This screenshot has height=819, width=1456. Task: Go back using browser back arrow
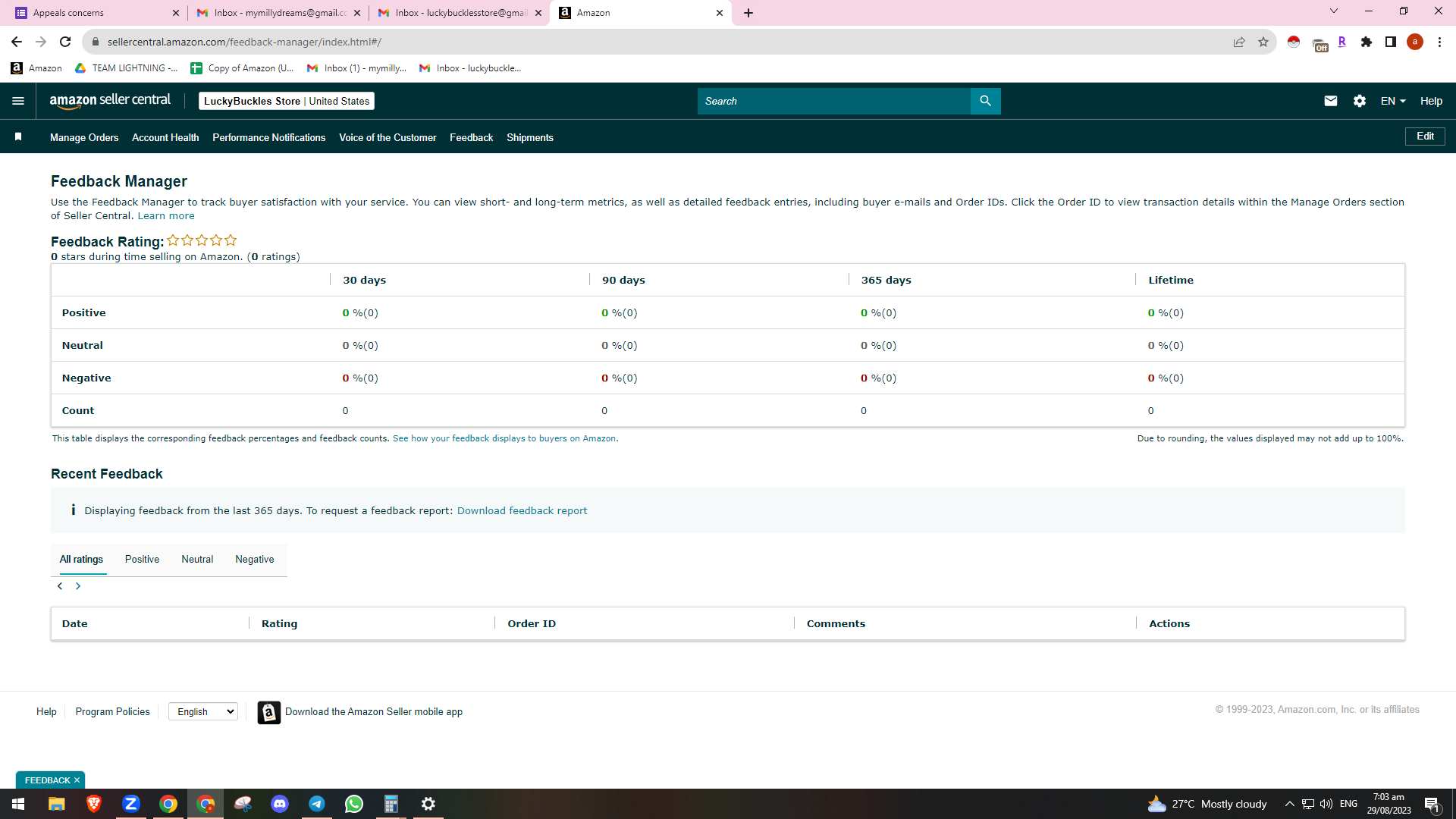17,42
